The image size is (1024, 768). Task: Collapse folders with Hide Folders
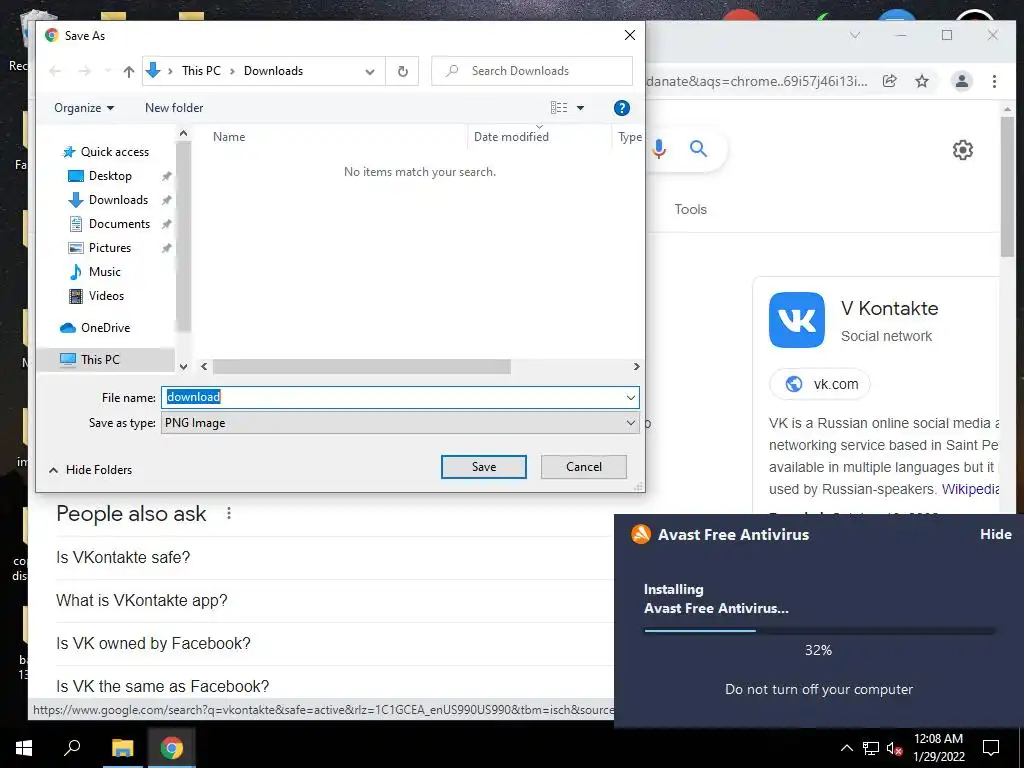pos(90,470)
